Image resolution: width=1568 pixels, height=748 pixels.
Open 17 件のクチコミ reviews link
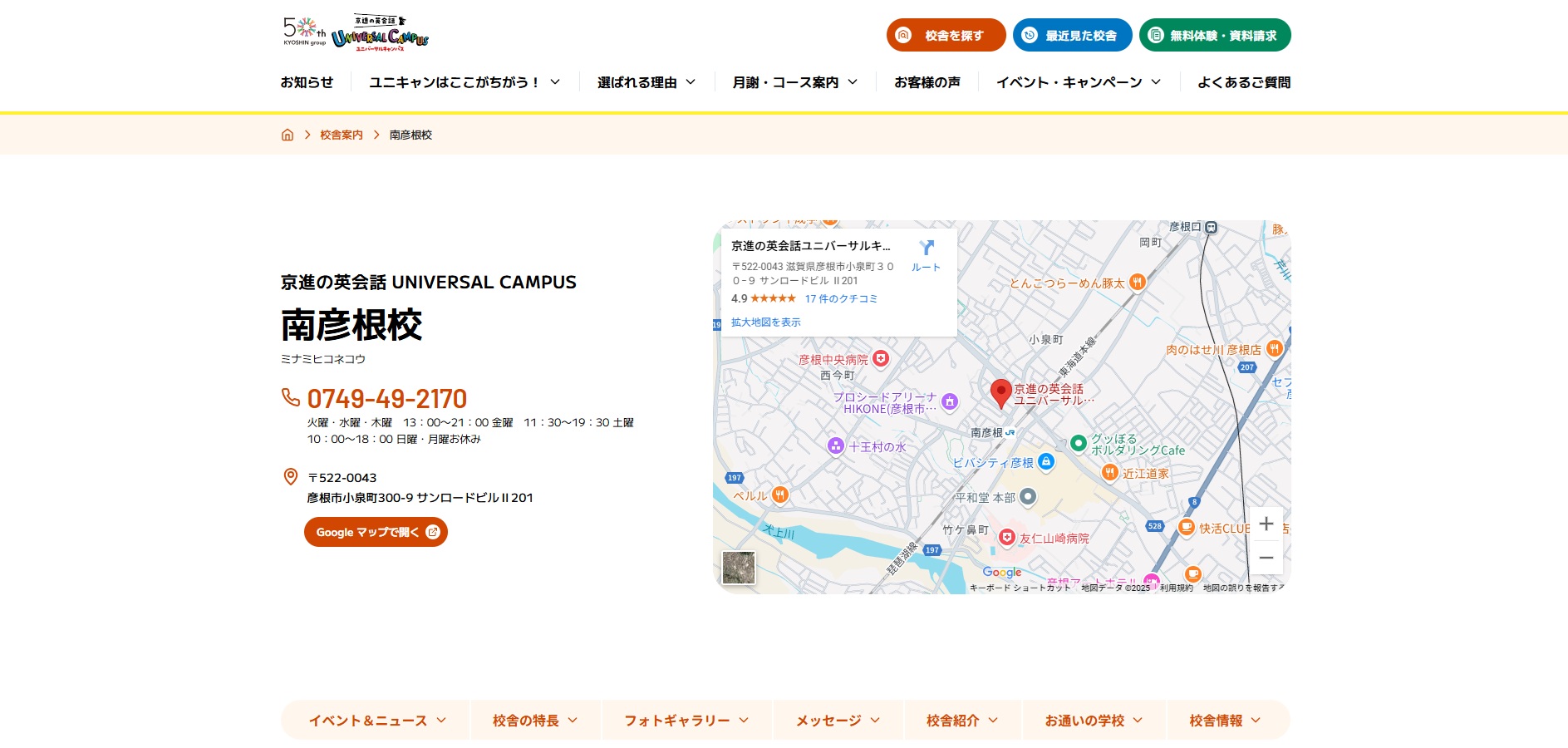841,299
